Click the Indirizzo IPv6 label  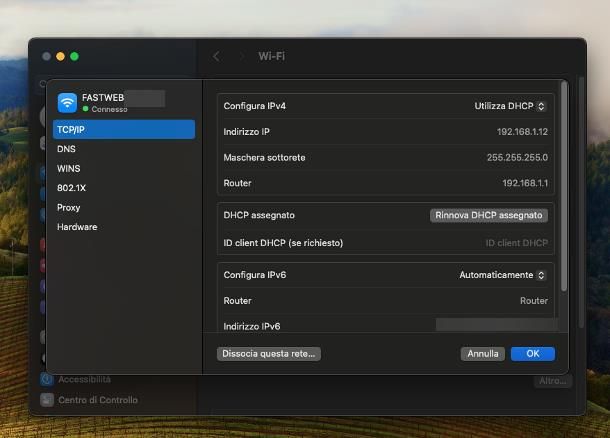pyautogui.click(x=252, y=326)
